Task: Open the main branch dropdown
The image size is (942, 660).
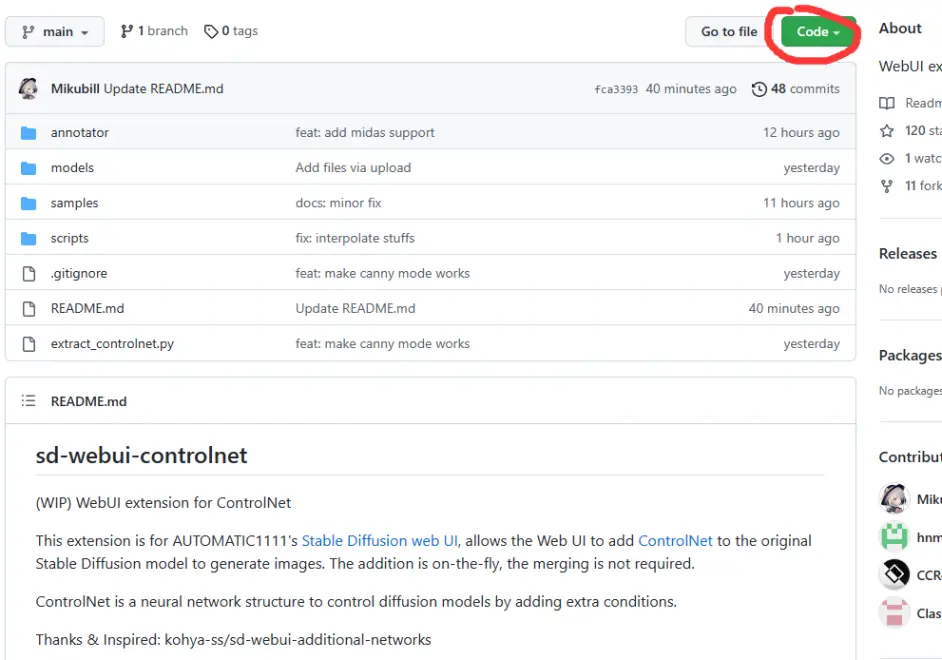Action: click(55, 31)
